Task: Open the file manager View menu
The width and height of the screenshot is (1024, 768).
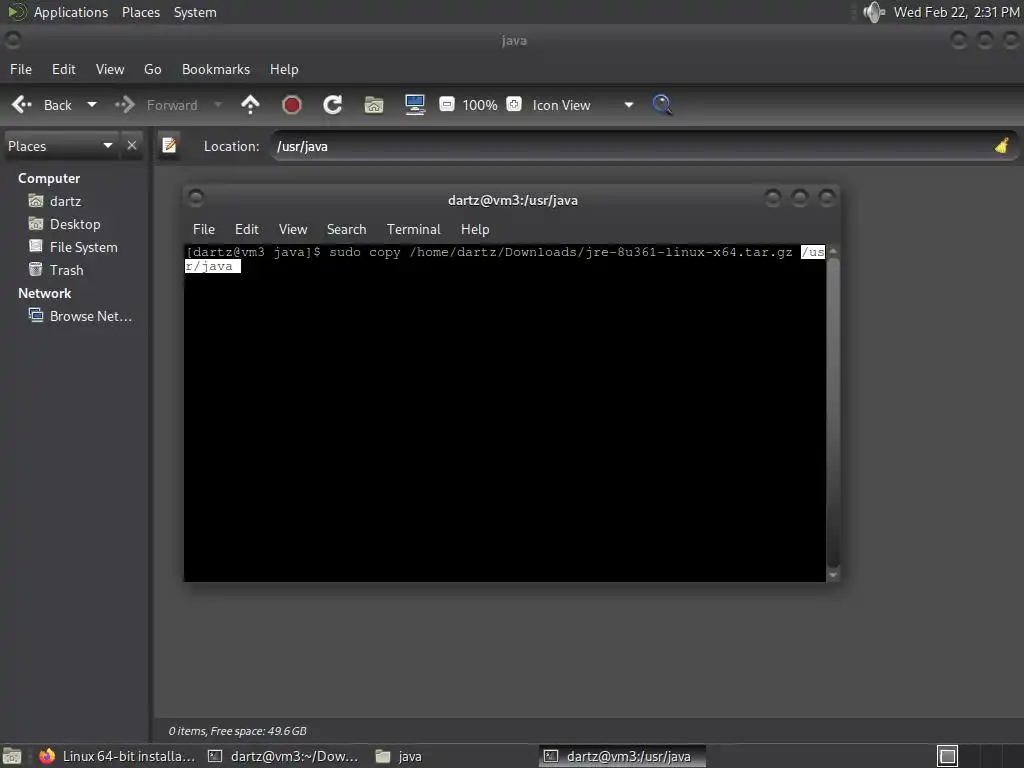Action: 110,69
